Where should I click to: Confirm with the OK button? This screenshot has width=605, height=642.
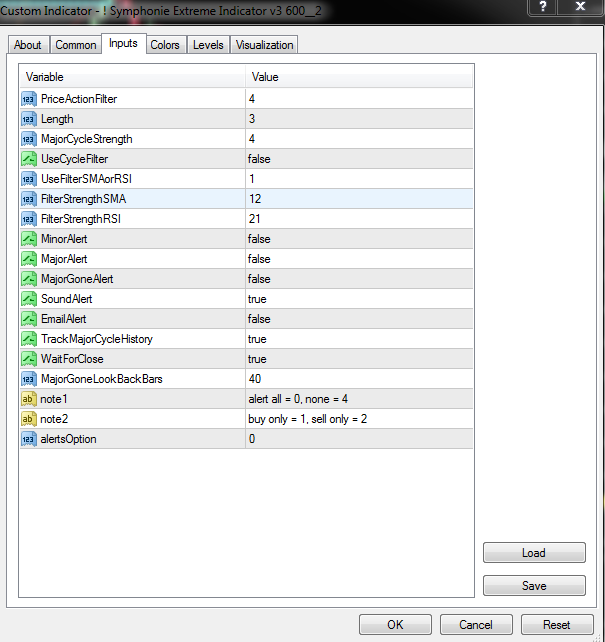395,625
